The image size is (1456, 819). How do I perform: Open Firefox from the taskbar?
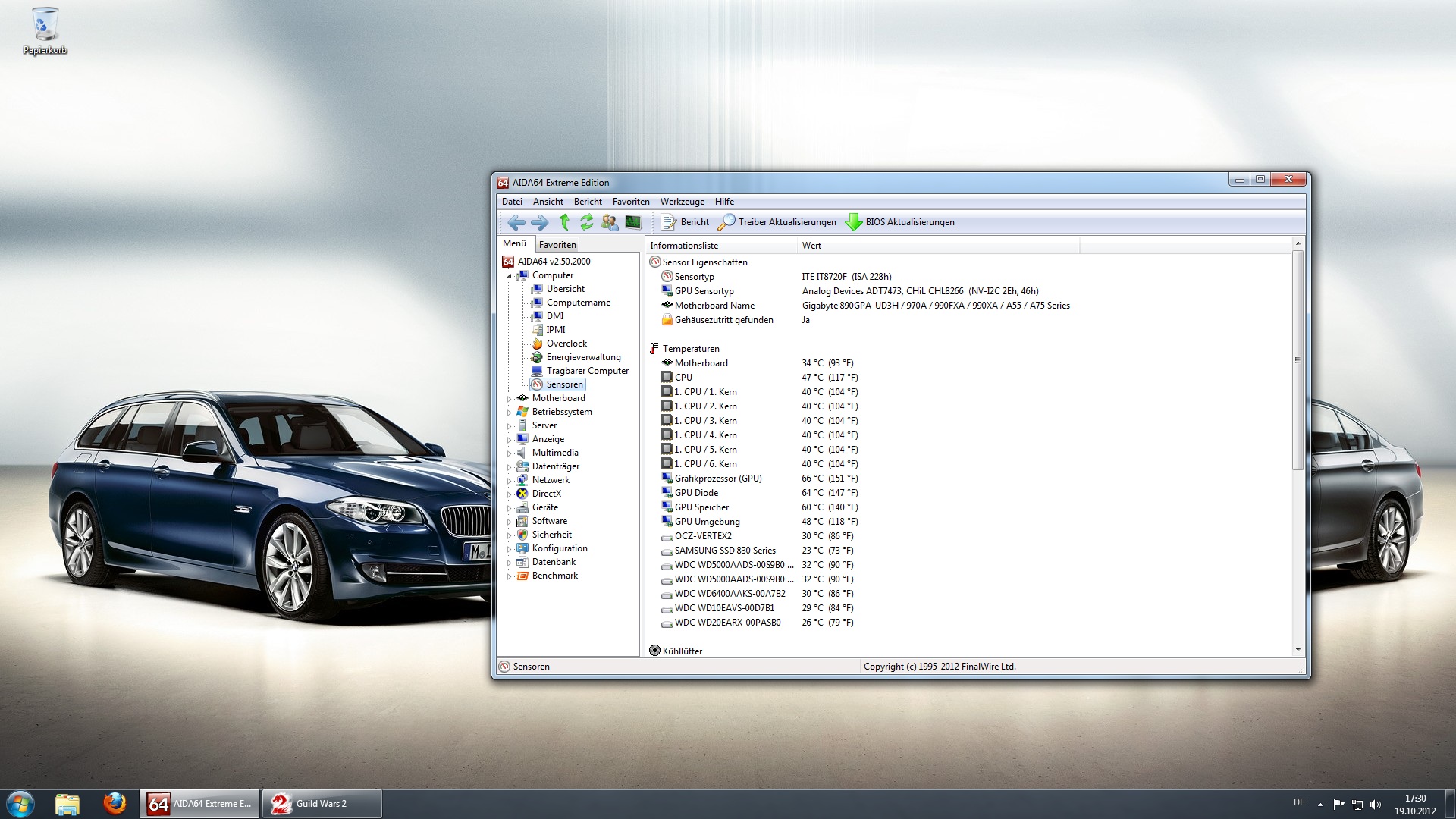click(115, 803)
